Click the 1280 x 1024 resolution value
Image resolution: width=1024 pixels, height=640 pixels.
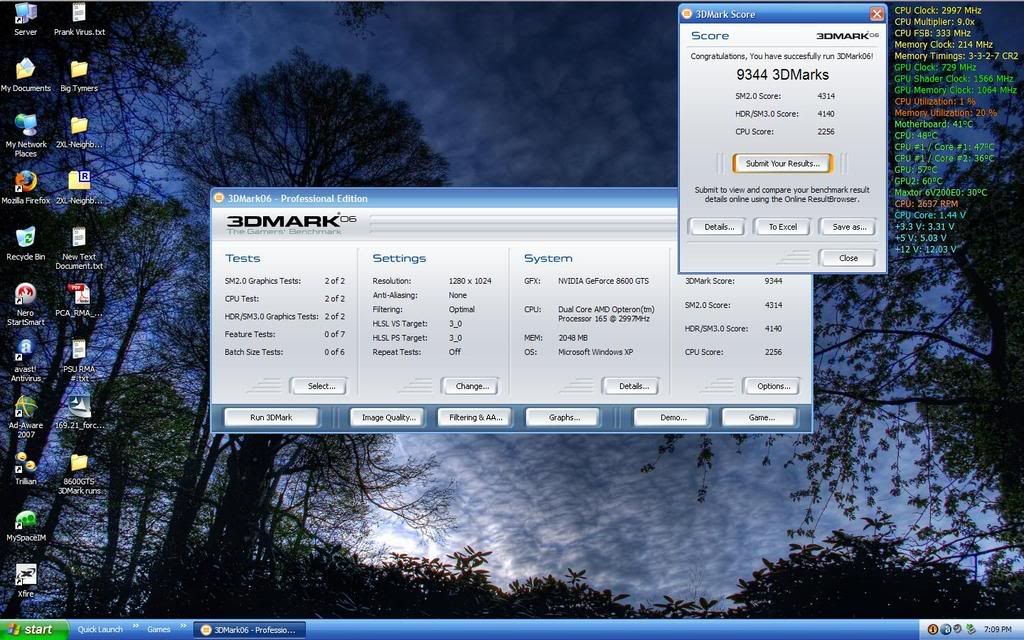[470, 281]
